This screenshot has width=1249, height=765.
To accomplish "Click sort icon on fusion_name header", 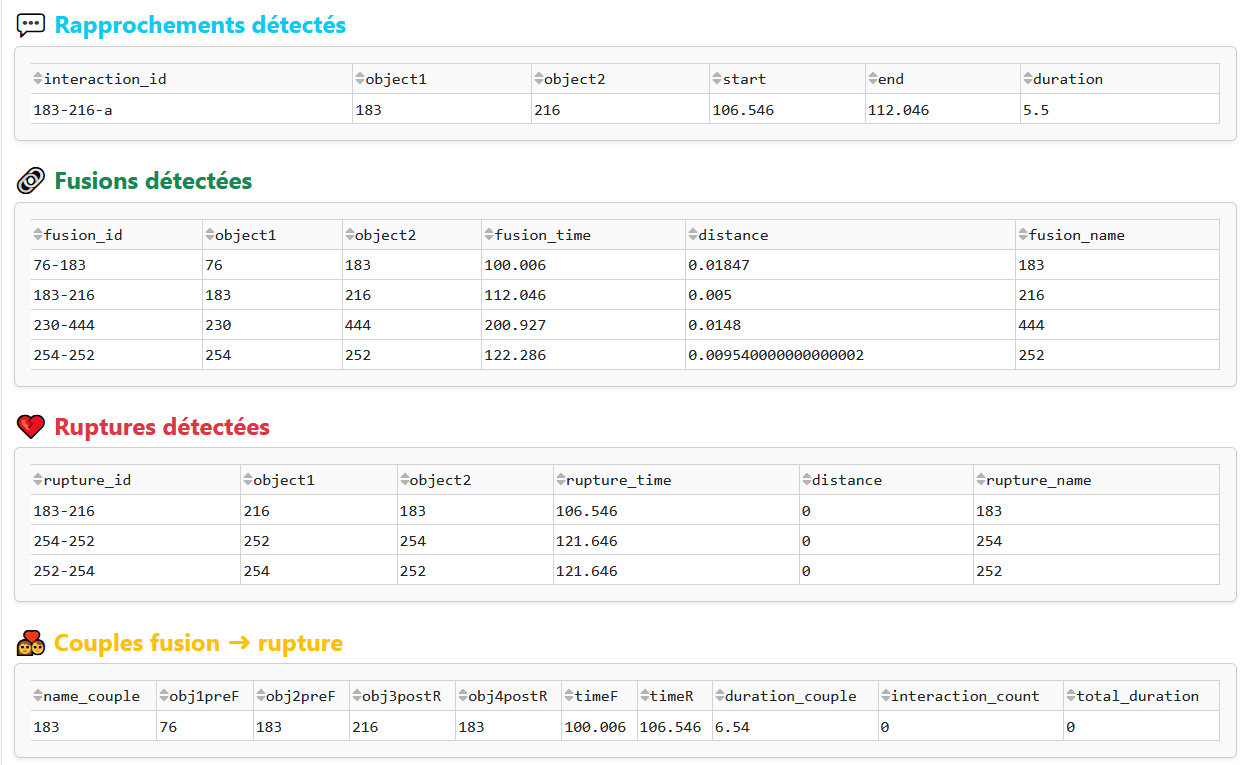I will point(1023,235).
